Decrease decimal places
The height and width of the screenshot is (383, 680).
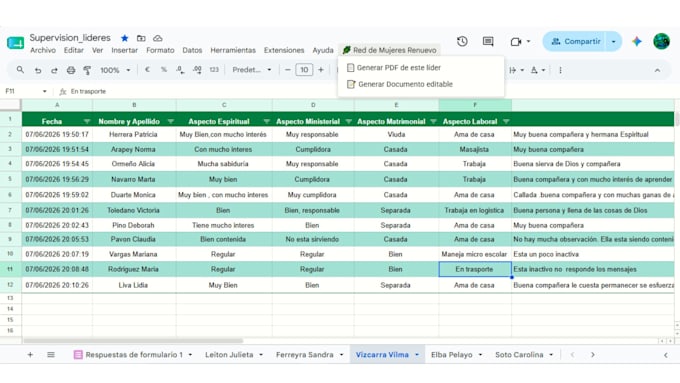[180, 69]
